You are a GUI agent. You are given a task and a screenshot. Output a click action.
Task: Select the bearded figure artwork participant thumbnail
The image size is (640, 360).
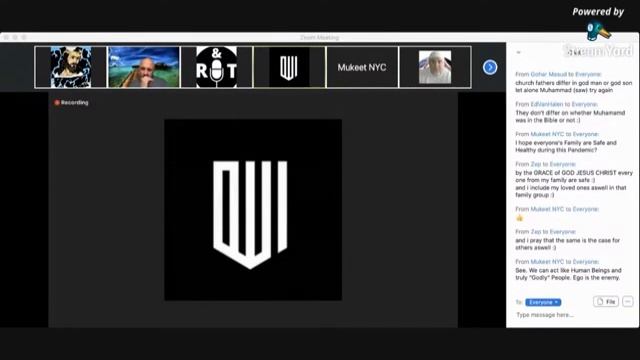[71, 67]
